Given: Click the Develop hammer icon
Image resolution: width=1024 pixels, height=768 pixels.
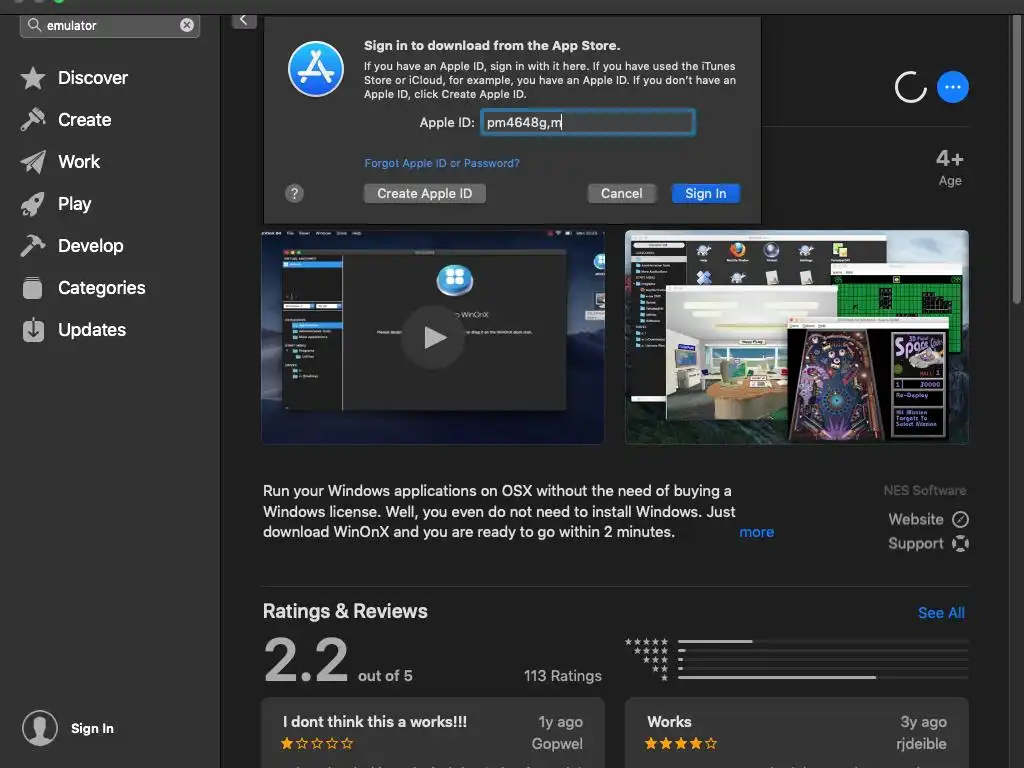Looking at the screenshot, I should (x=33, y=246).
